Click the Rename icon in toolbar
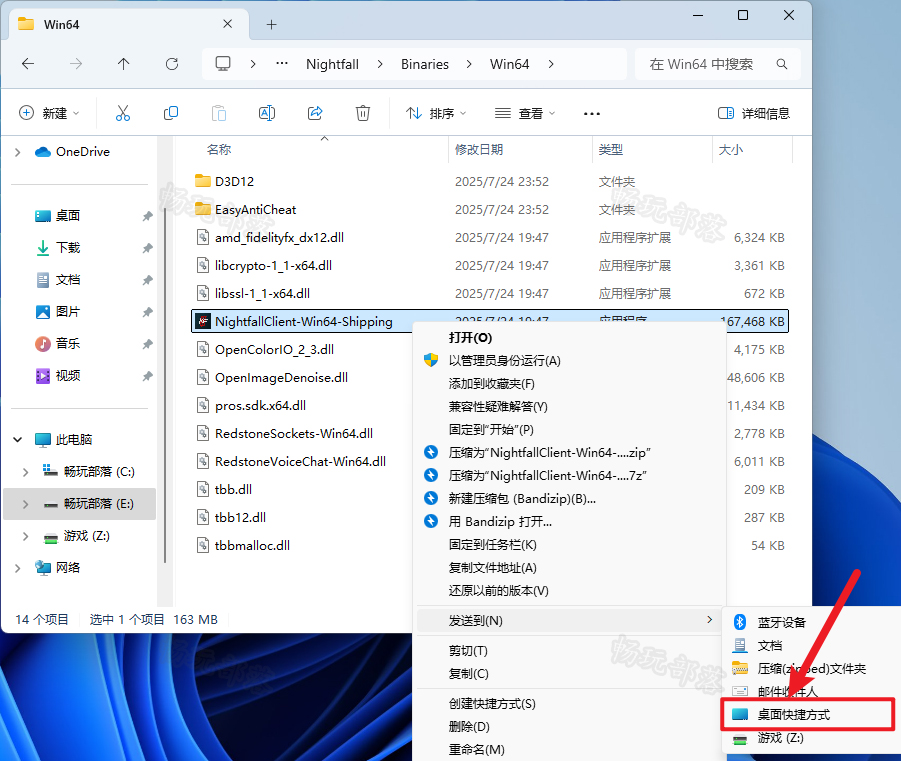Viewport: 901px width, 761px height. [x=267, y=113]
